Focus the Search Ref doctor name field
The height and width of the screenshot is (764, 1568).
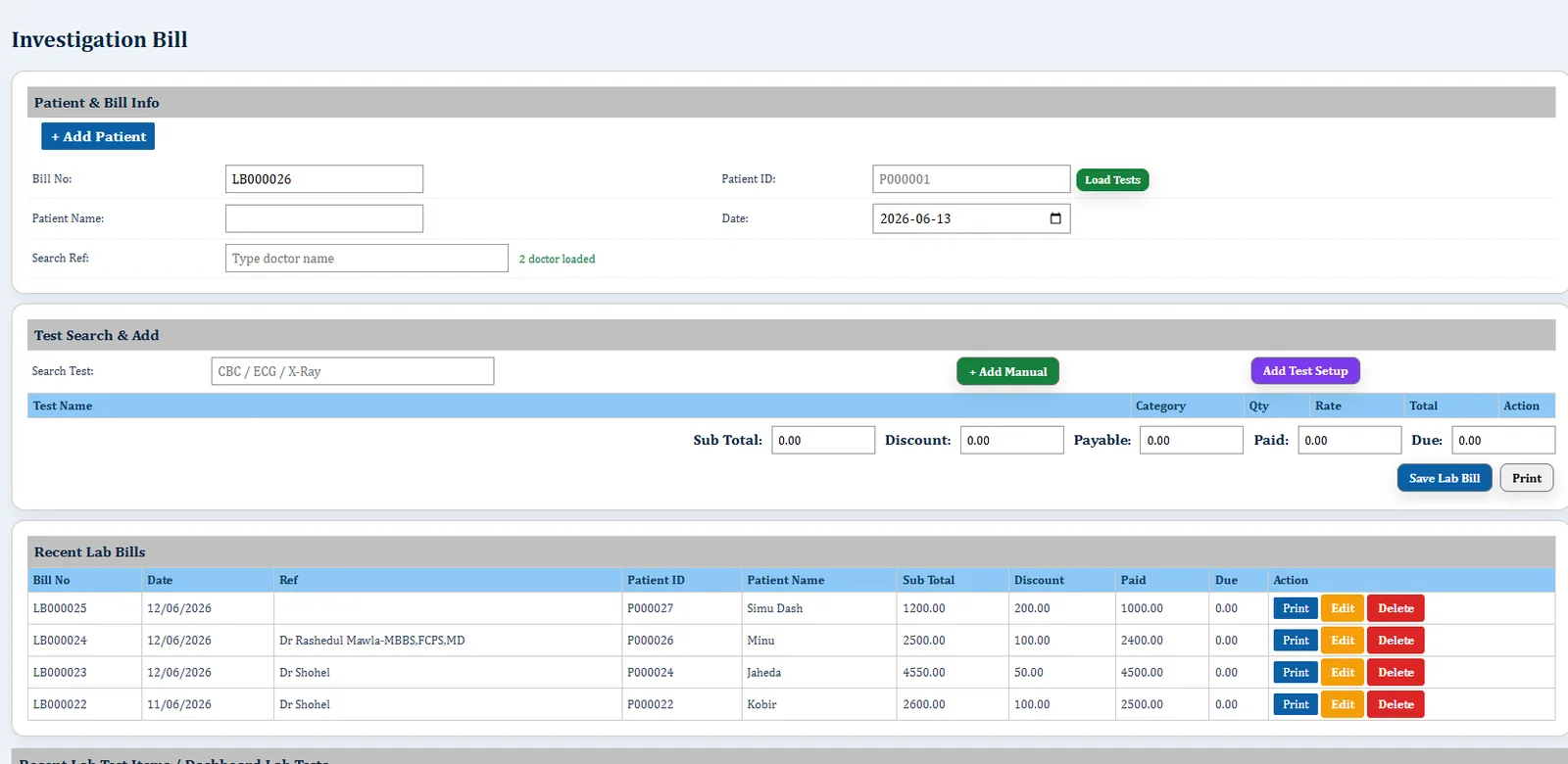(x=367, y=259)
